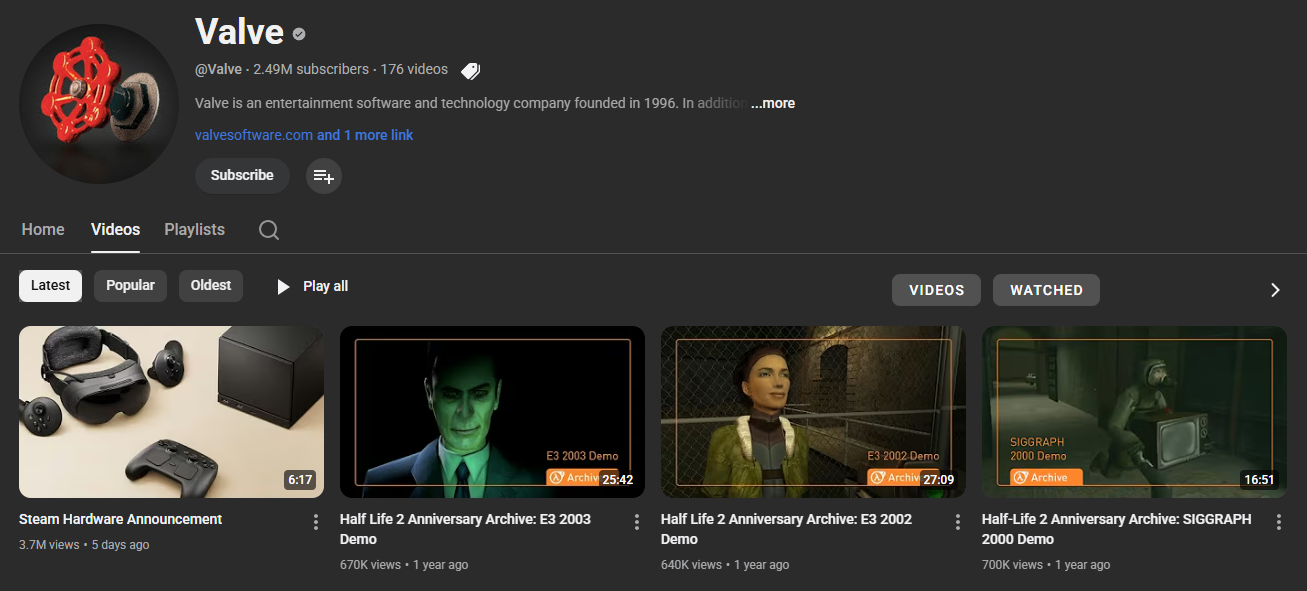Open Steam Hardware Announcement title
The image size is (1307, 591).
coord(121,519)
